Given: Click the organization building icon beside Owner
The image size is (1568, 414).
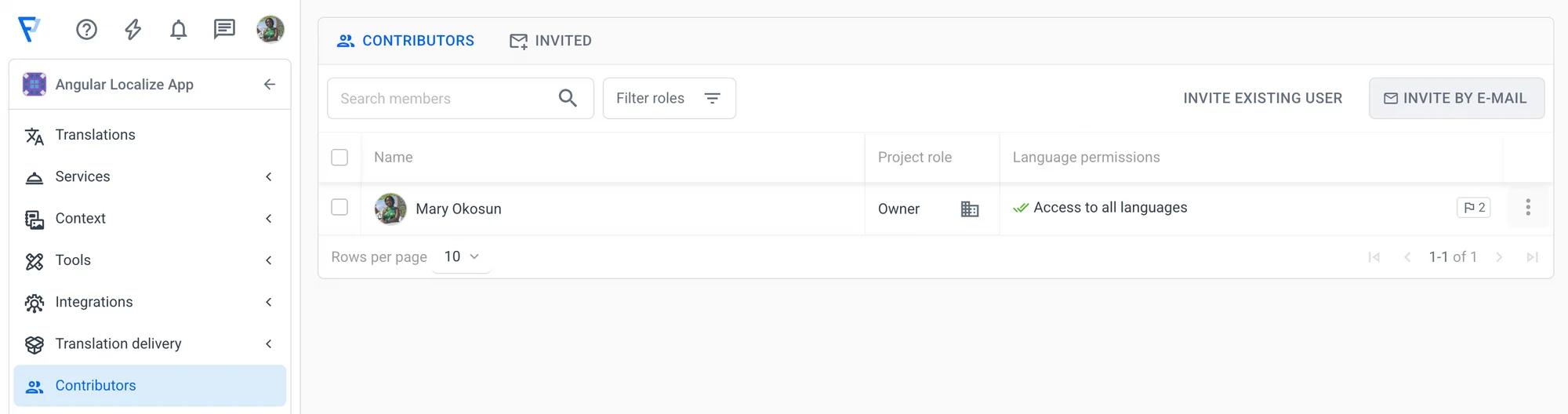Looking at the screenshot, I should tap(970, 209).
